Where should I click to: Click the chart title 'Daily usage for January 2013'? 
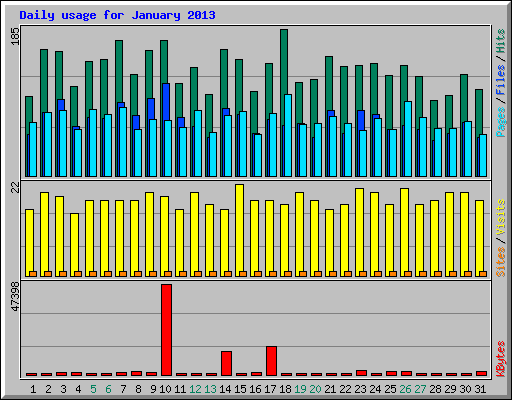tap(117, 15)
